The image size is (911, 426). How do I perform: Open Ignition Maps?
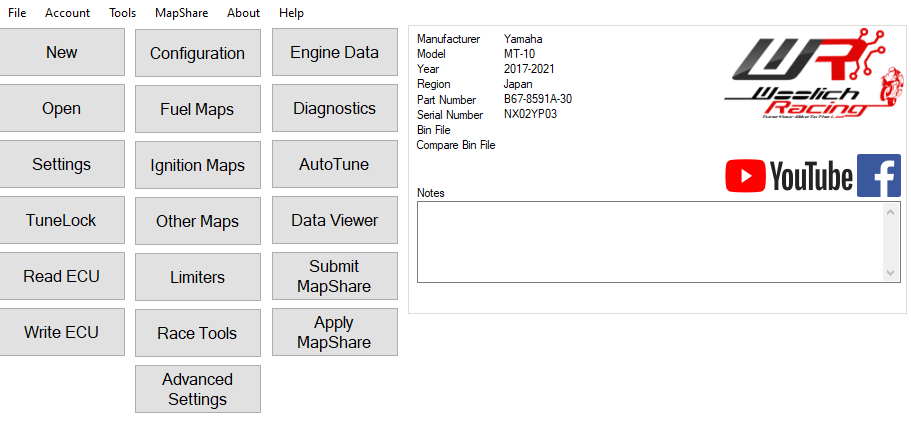tap(197, 165)
